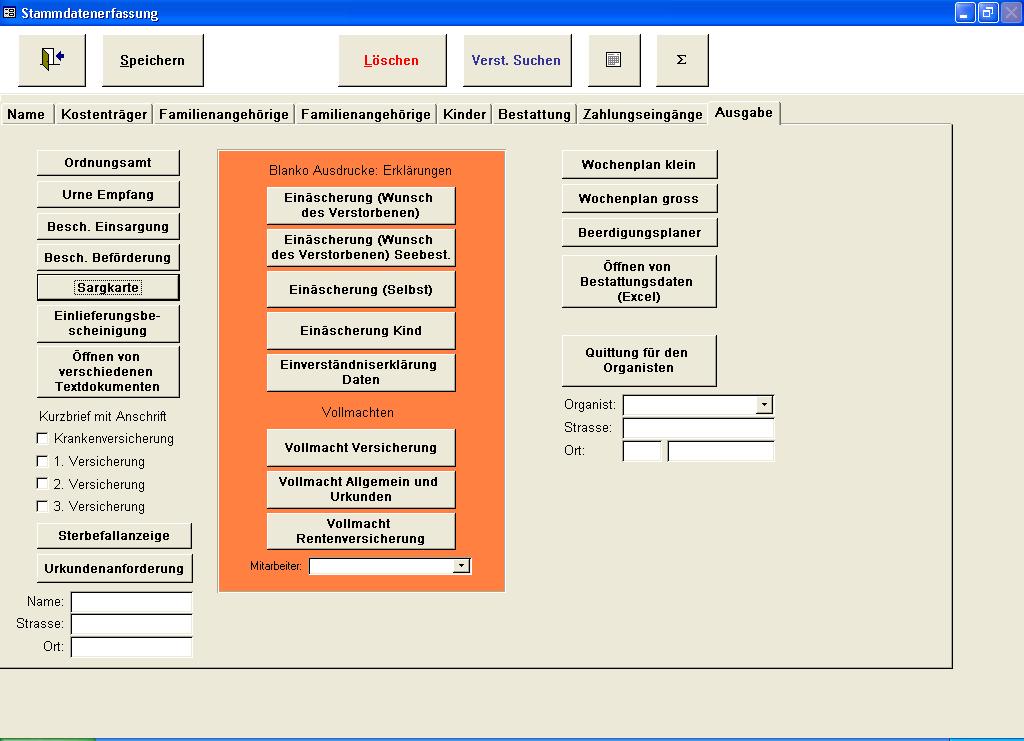The width and height of the screenshot is (1024, 741).
Task: Open Wochenplan klein report
Action: click(638, 164)
